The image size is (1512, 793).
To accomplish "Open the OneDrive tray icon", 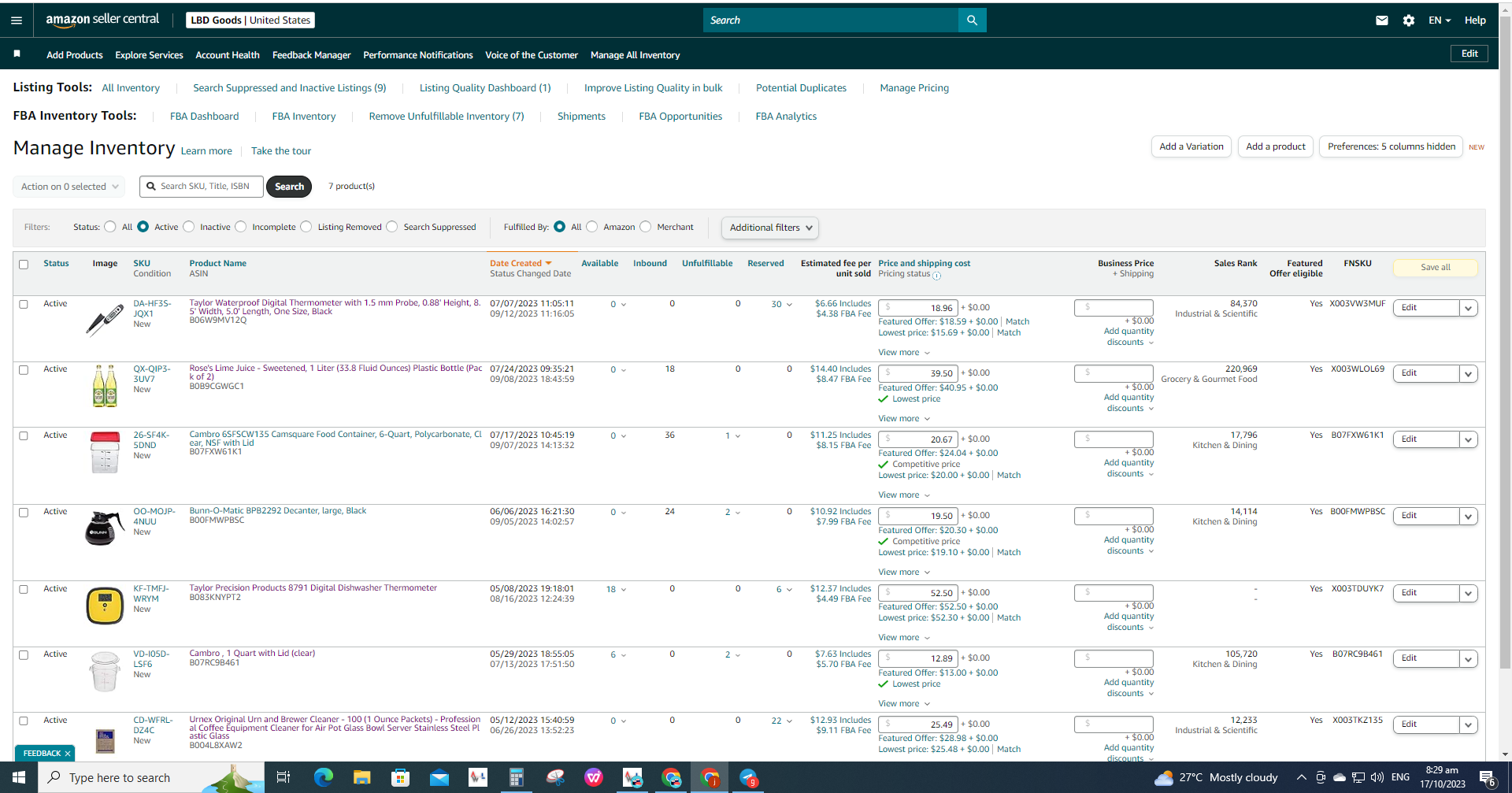I will 1339,777.
